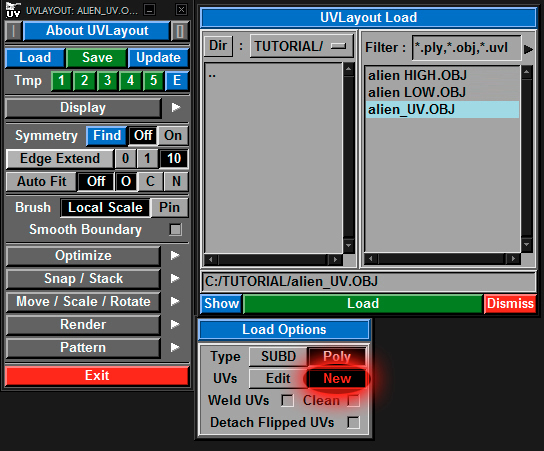
Task: Expand Display arrow
Action: pos(176,108)
